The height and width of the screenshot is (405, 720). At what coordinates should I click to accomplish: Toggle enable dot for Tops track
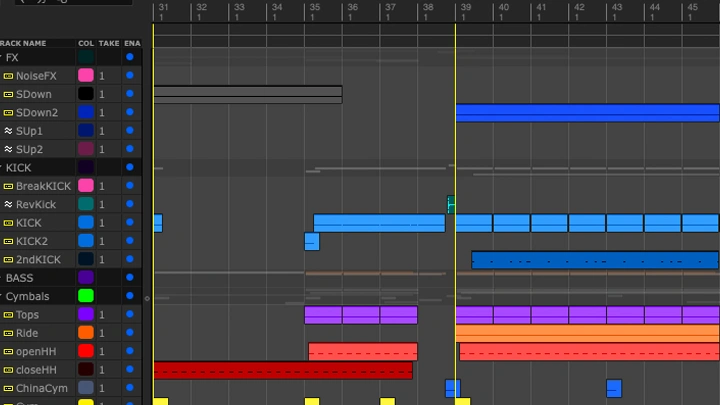coord(129,314)
